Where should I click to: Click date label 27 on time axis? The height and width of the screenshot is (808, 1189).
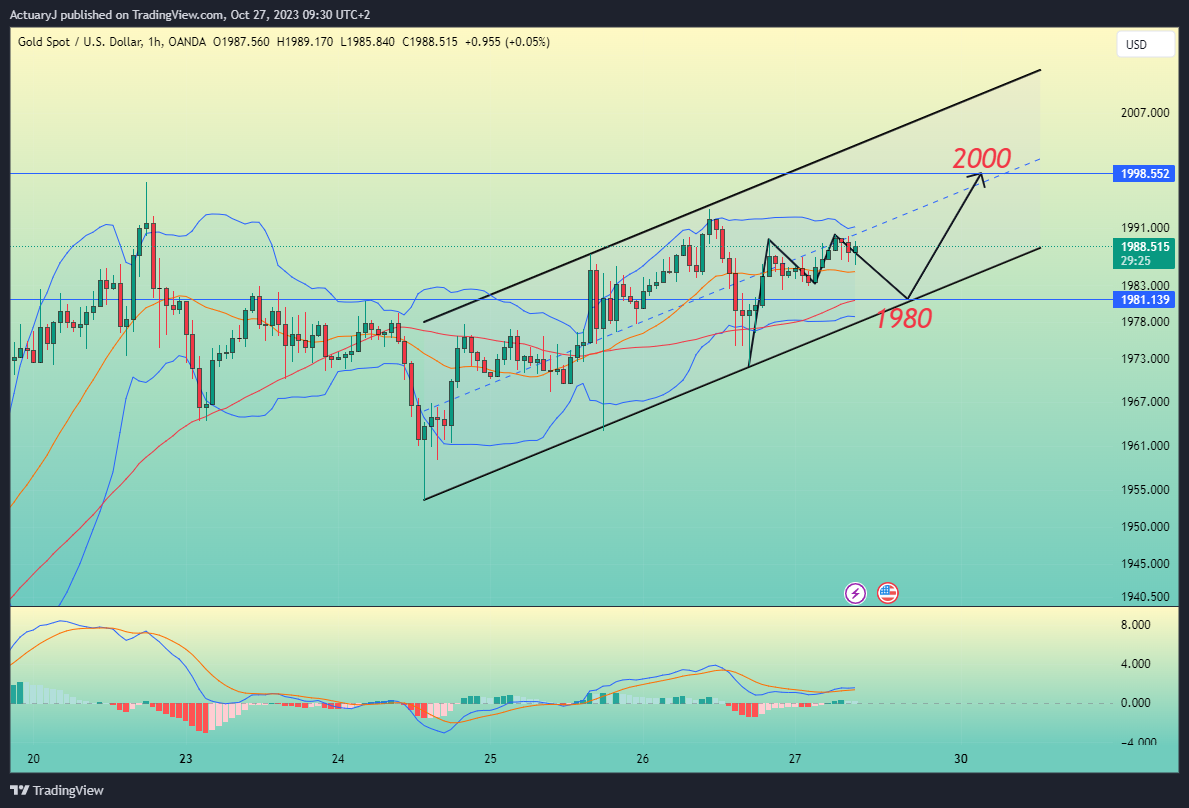pyautogui.click(x=795, y=758)
